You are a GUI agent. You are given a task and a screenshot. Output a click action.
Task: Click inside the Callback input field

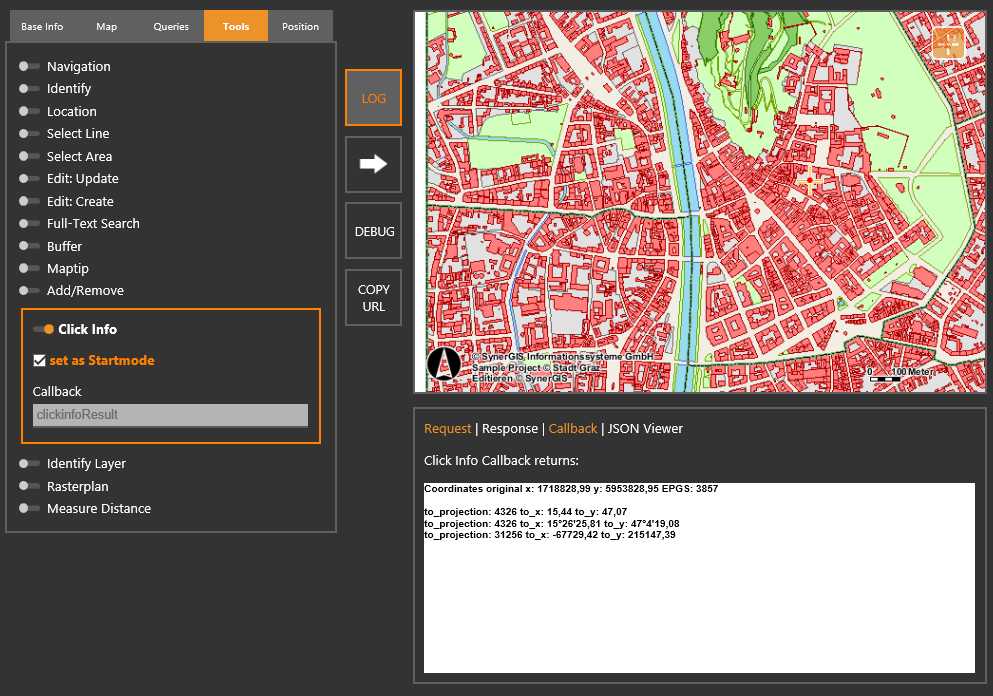169,414
